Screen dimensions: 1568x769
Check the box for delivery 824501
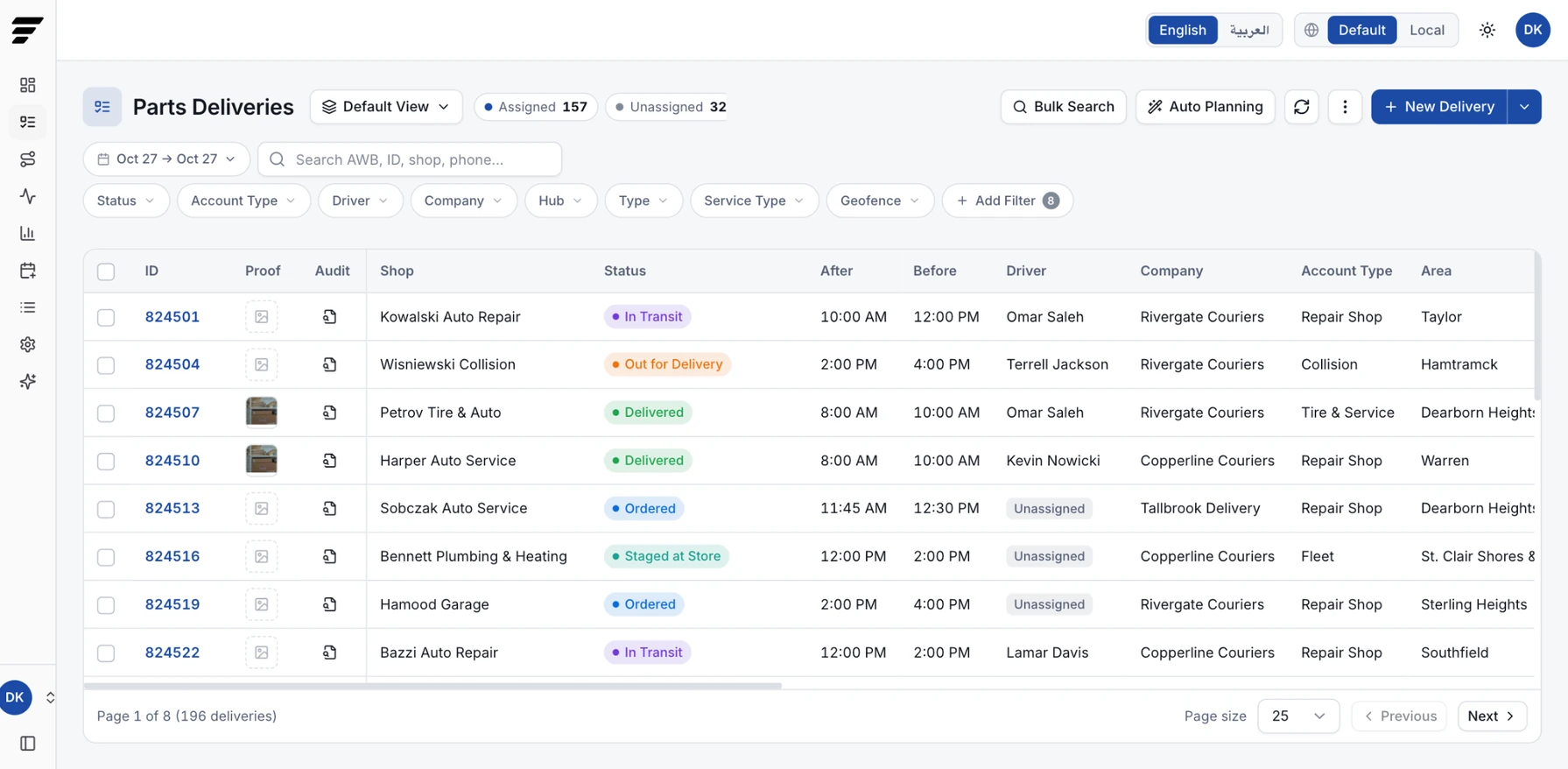coord(106,317)
